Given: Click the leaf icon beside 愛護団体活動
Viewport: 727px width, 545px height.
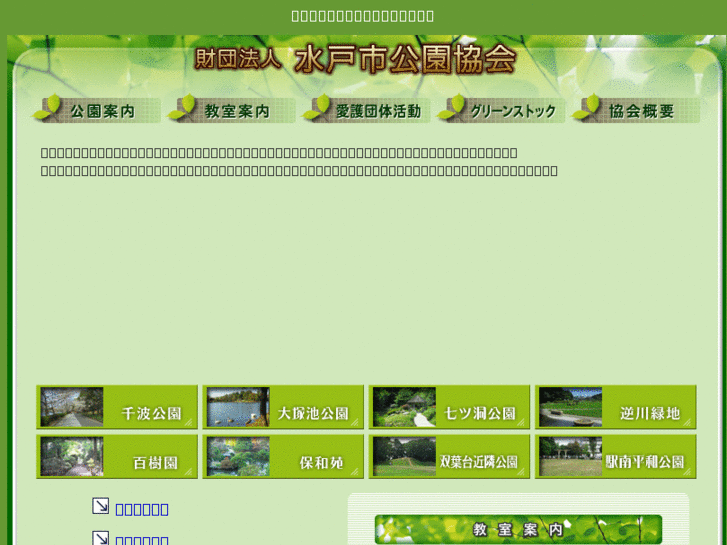Looking at the screenshot, I should [317, 107].
